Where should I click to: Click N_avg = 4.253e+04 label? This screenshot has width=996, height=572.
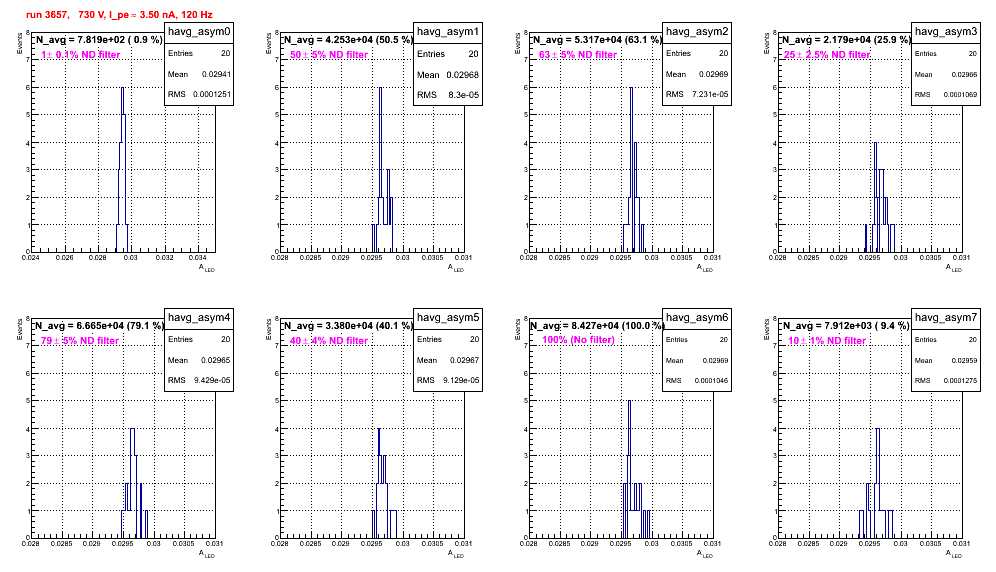click(347, 40)
